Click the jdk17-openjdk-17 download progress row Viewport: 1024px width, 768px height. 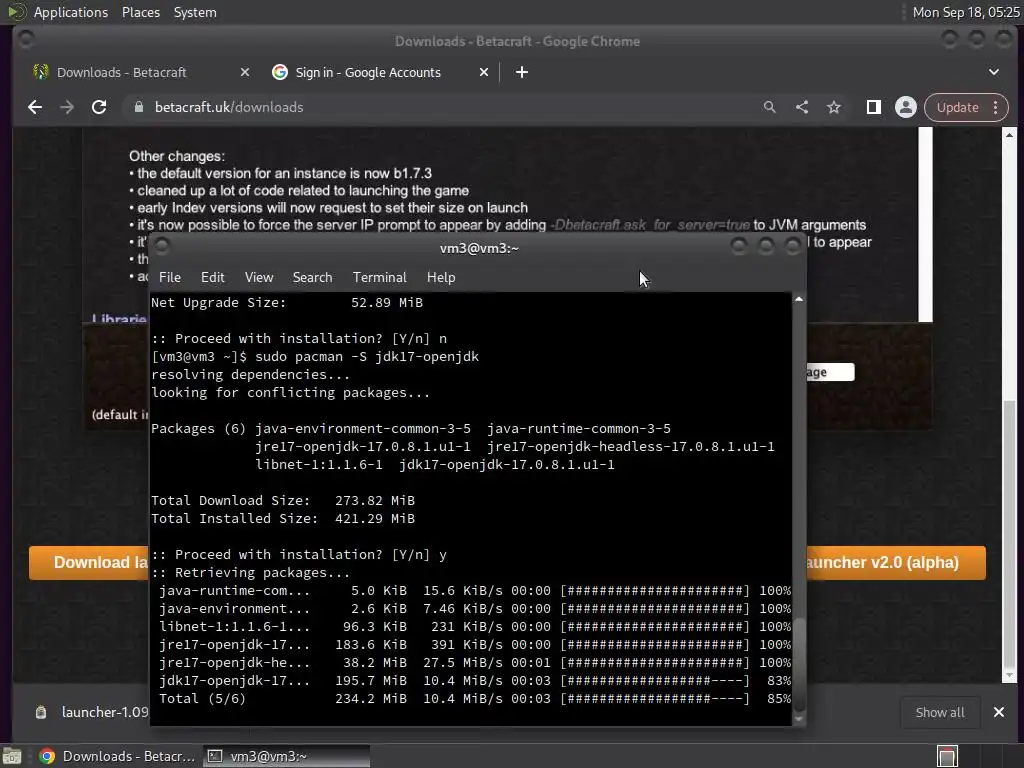click(475, 680)
